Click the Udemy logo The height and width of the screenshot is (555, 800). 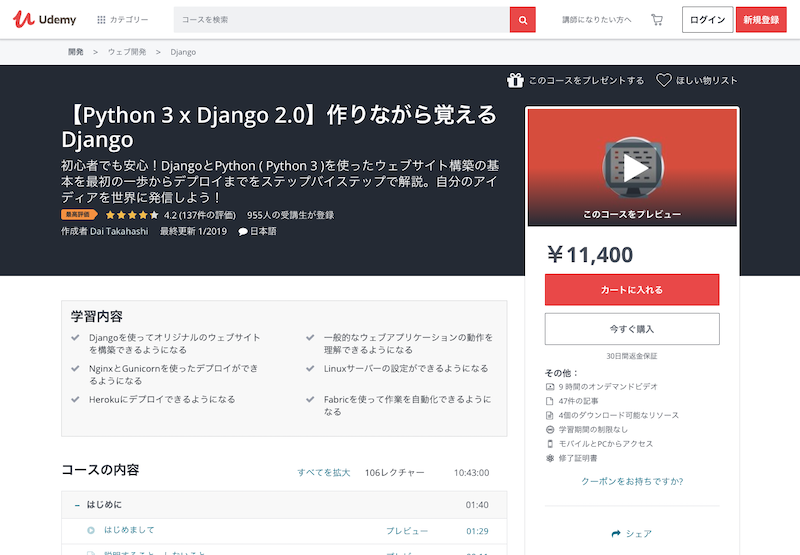coord(44,19)
